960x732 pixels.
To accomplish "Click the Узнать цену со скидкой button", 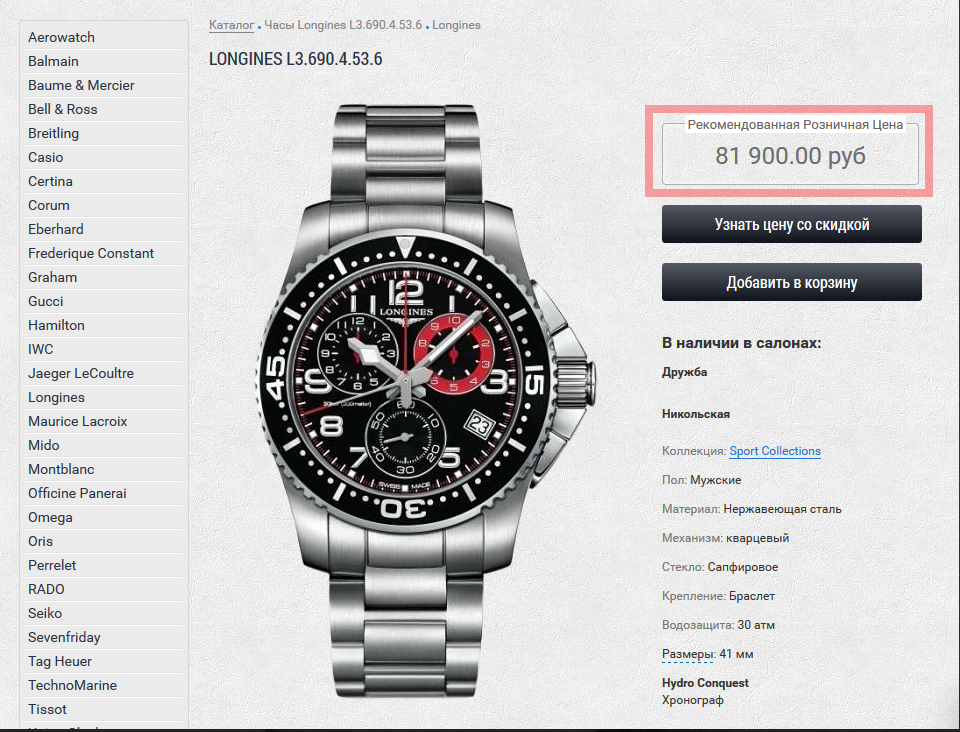I will [792, 224].
